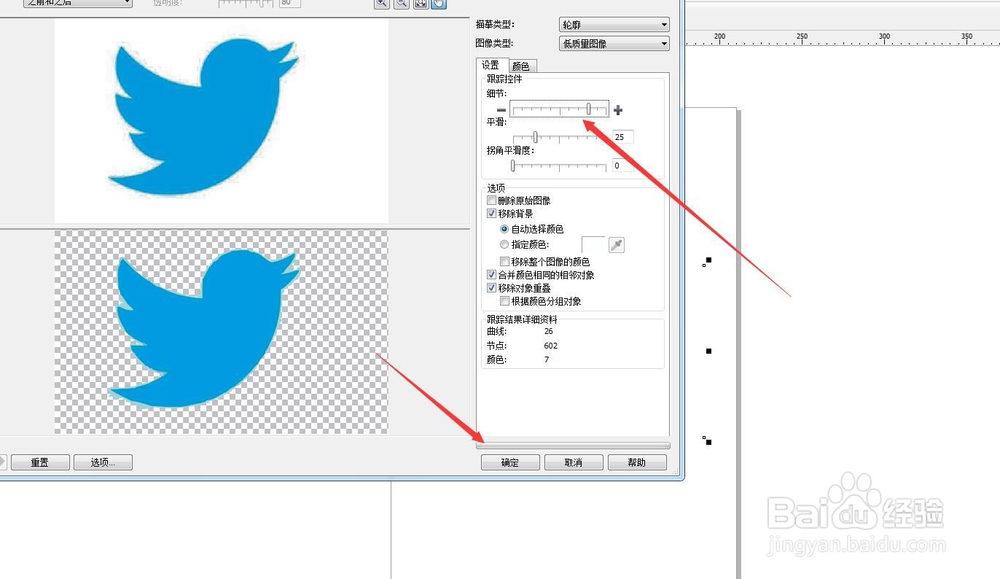Select the pan hand tool in the preview toolbar
This screenshot has width=1000, height=579.
point(439,4)
